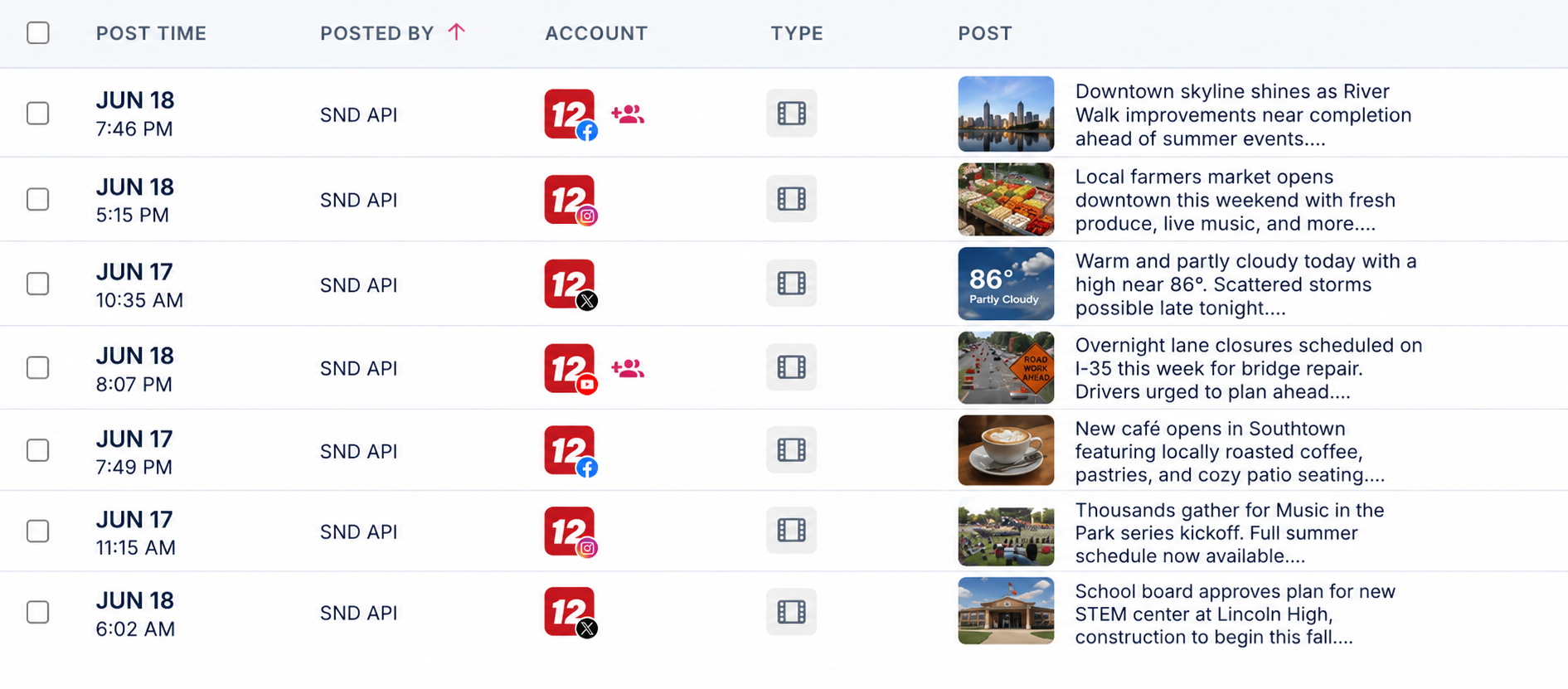1568x689 pixels.
Task: Click the YouTube account icon for 8:07 PM post
Action: point(570,369)
